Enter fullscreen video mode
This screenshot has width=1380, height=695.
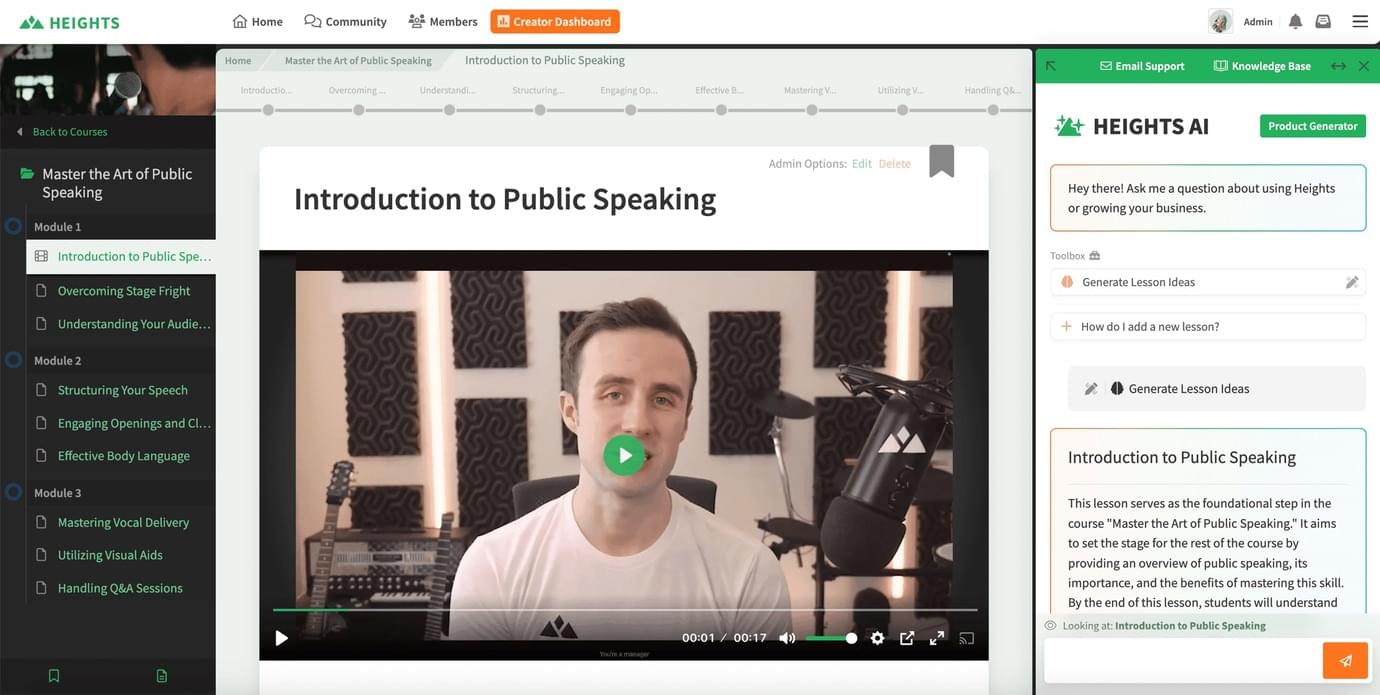coord(937,638)
